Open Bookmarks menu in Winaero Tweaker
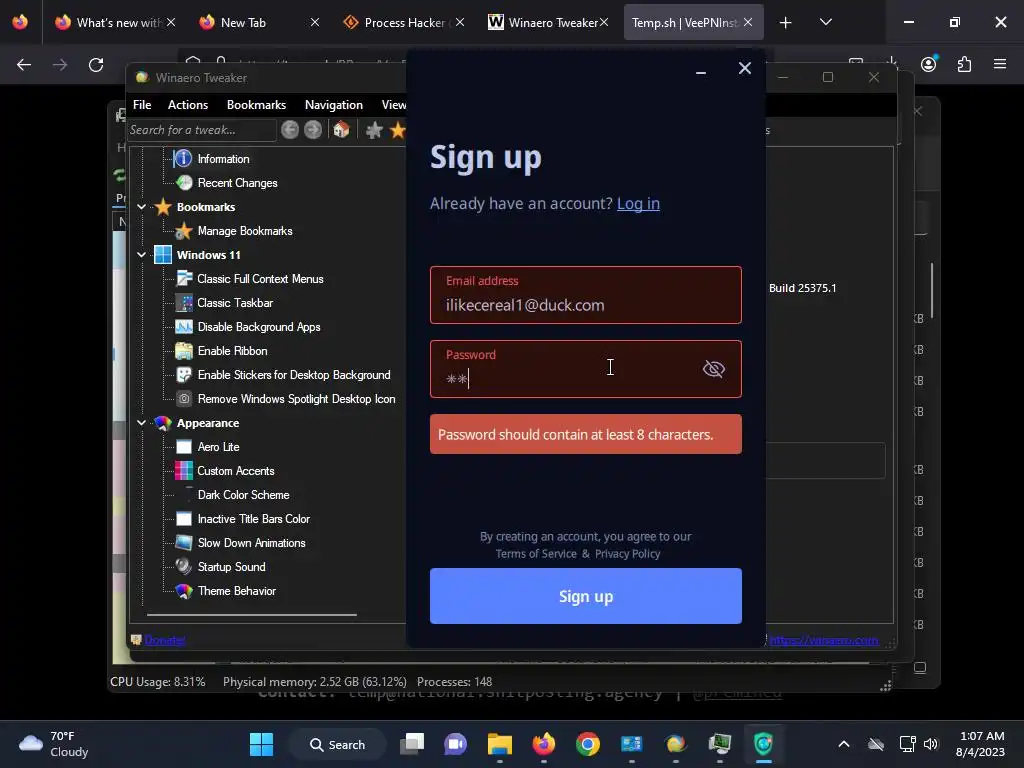This screenshot has width=1024, height=768. 256,105
